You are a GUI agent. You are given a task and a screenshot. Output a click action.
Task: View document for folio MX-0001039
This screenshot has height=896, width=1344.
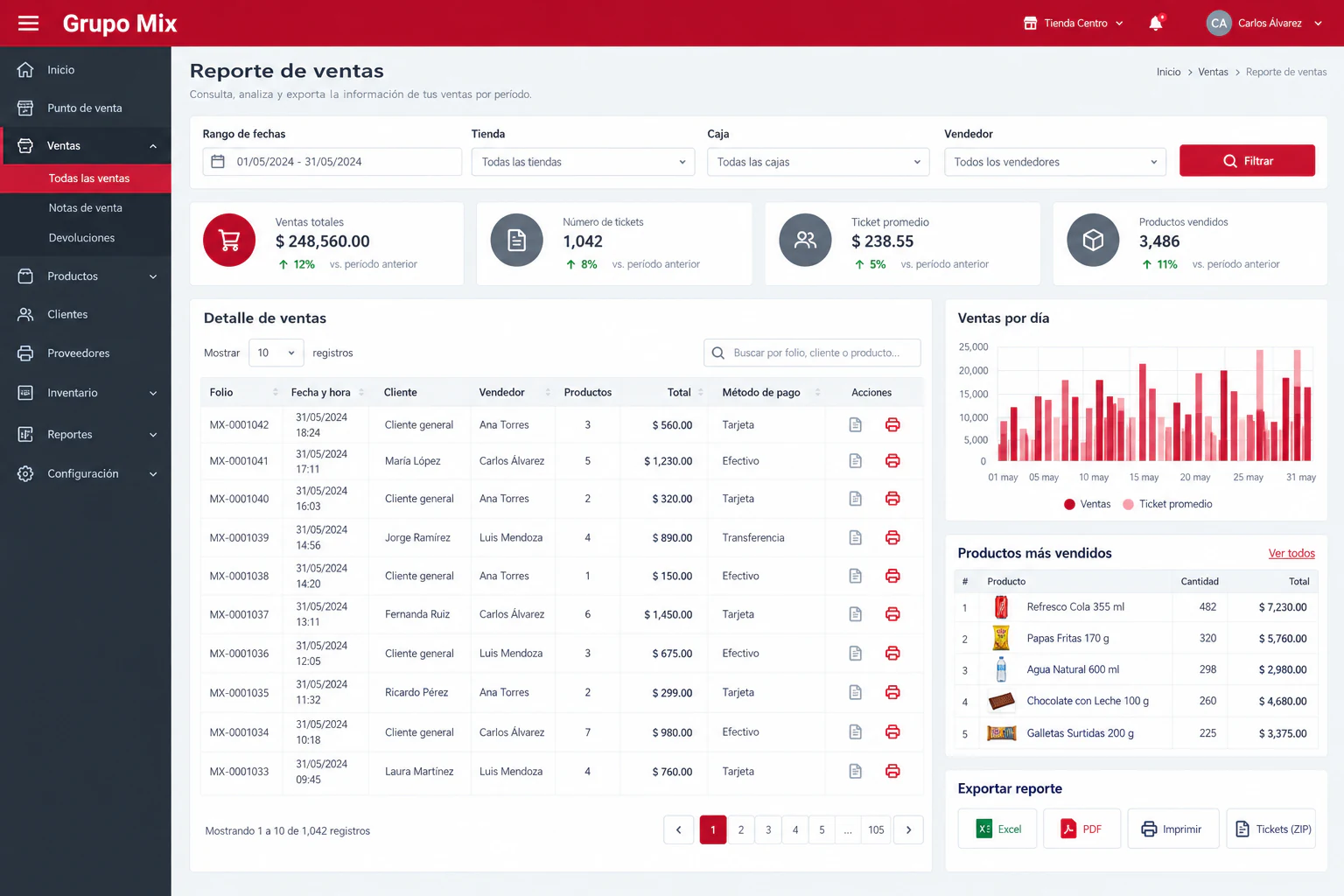856,537
